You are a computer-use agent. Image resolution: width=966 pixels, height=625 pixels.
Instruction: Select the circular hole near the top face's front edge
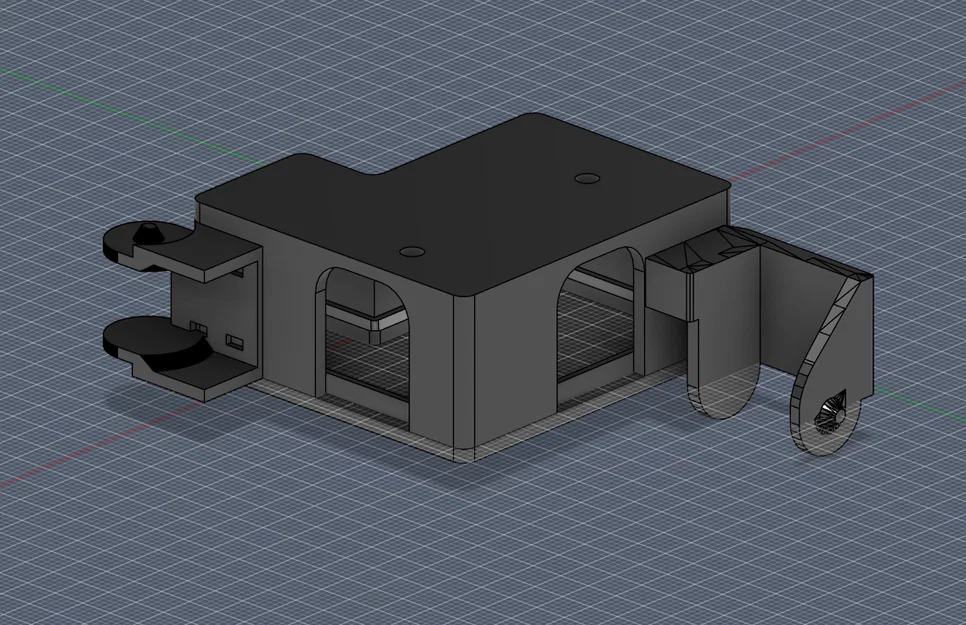click(x=413, y=251)
